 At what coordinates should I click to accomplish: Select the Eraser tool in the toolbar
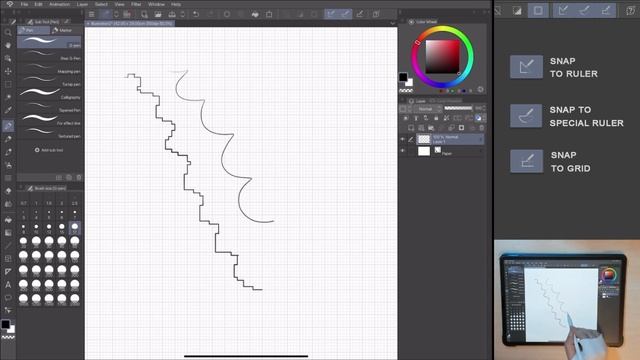pos(8,191)
